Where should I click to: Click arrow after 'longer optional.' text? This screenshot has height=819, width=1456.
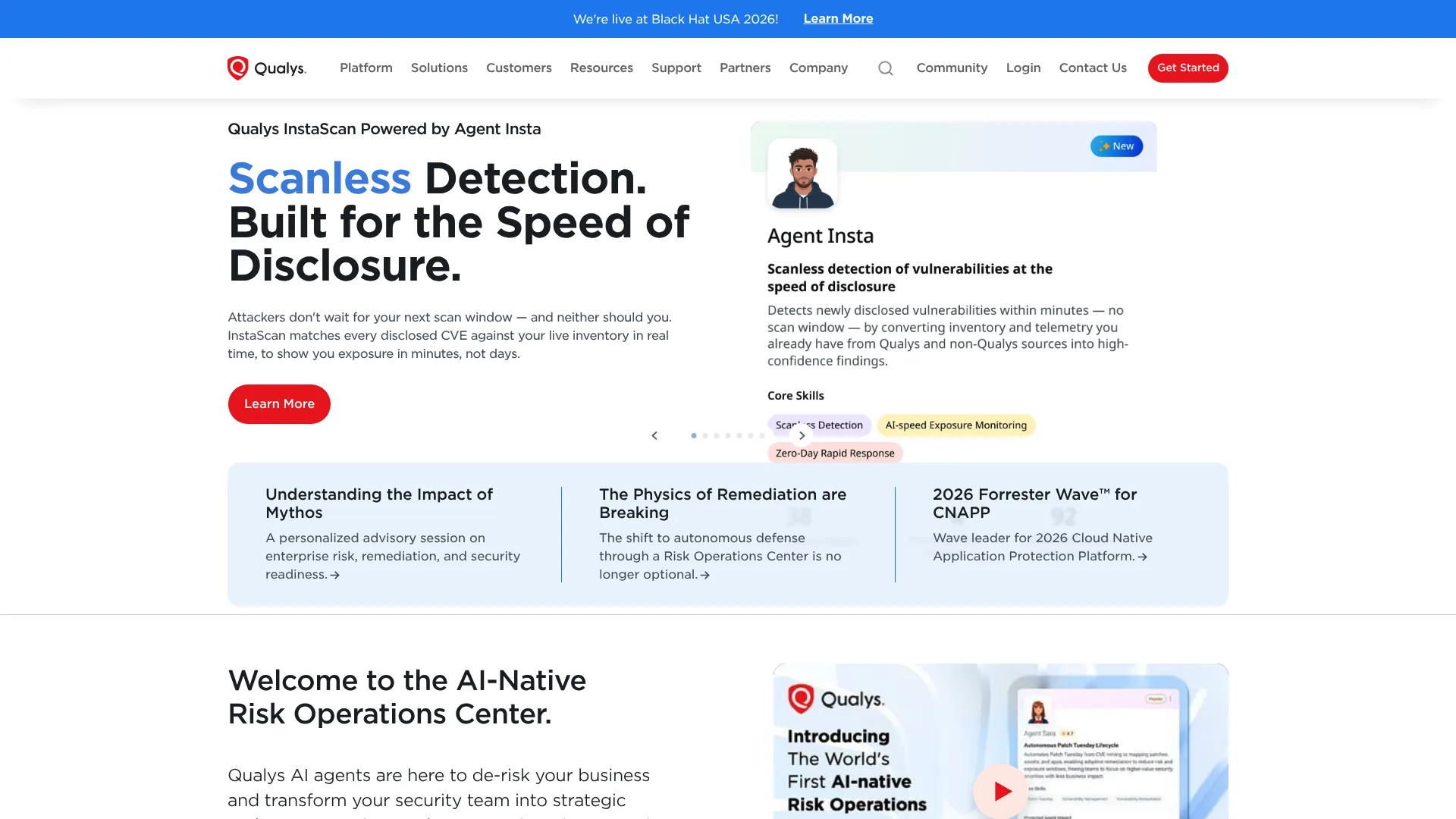(x=705, y=576)
